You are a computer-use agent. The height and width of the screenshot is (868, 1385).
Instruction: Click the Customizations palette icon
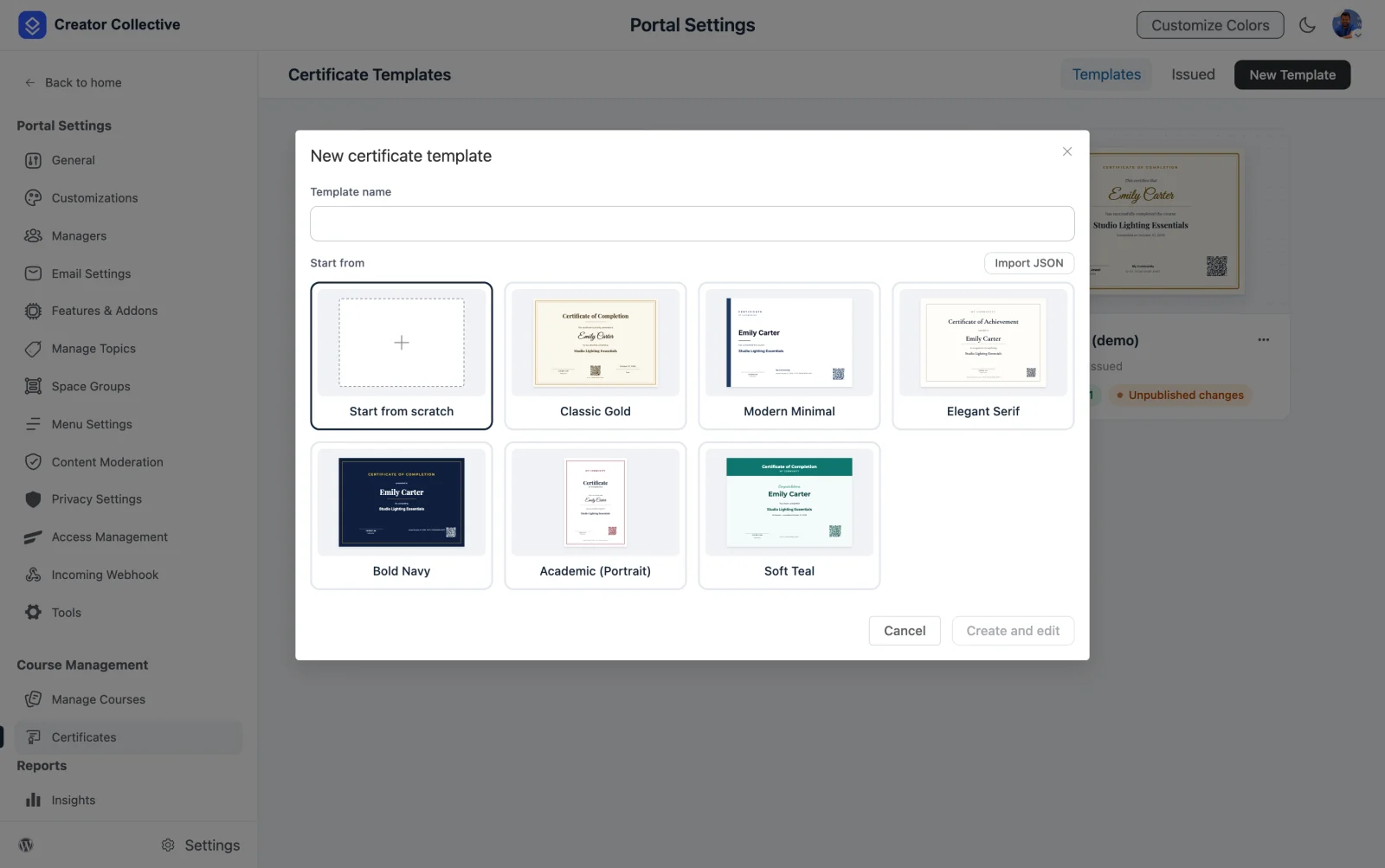point(33,198)
